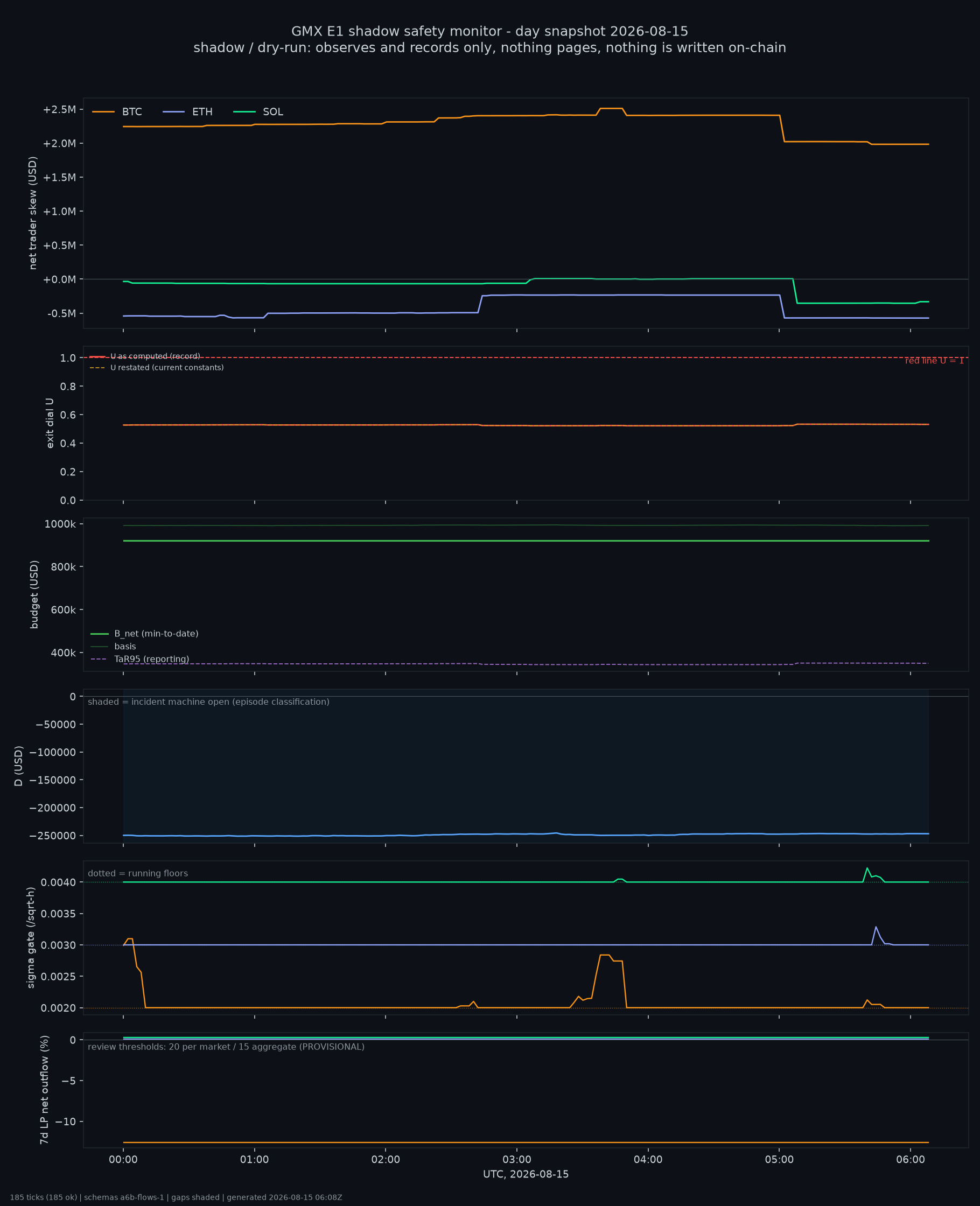This screenshot has height=1206, width=980.
Task: Click the "−100000" tick on the D axis
Action: (53, 752)
